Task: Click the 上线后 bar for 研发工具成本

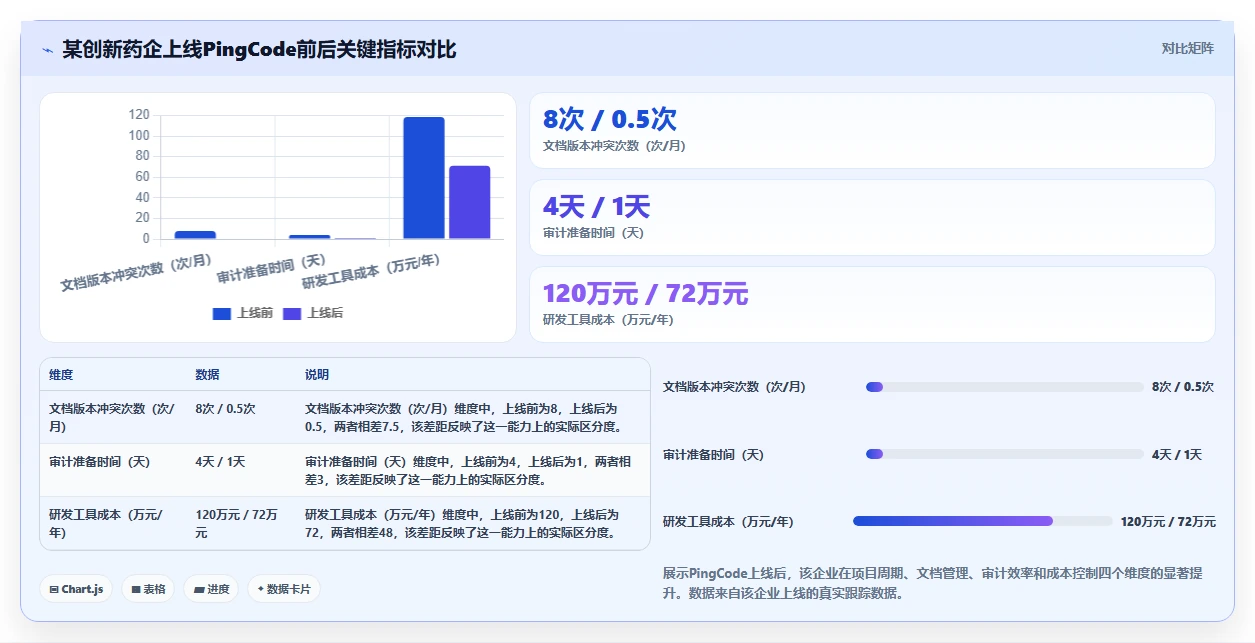Action: 470,202
